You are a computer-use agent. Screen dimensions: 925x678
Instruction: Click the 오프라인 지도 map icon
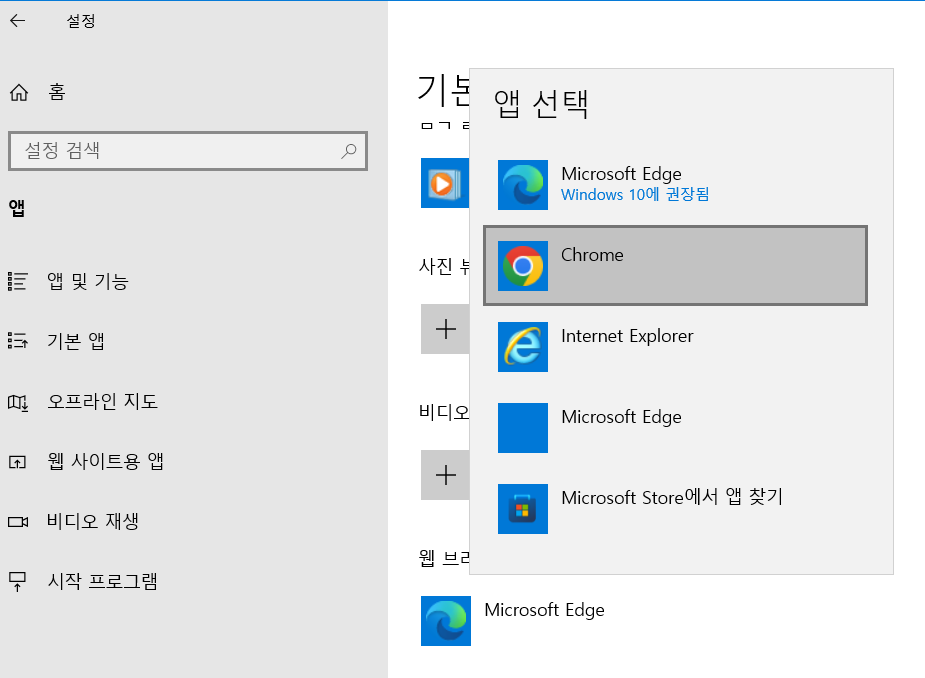click(18, 402)
